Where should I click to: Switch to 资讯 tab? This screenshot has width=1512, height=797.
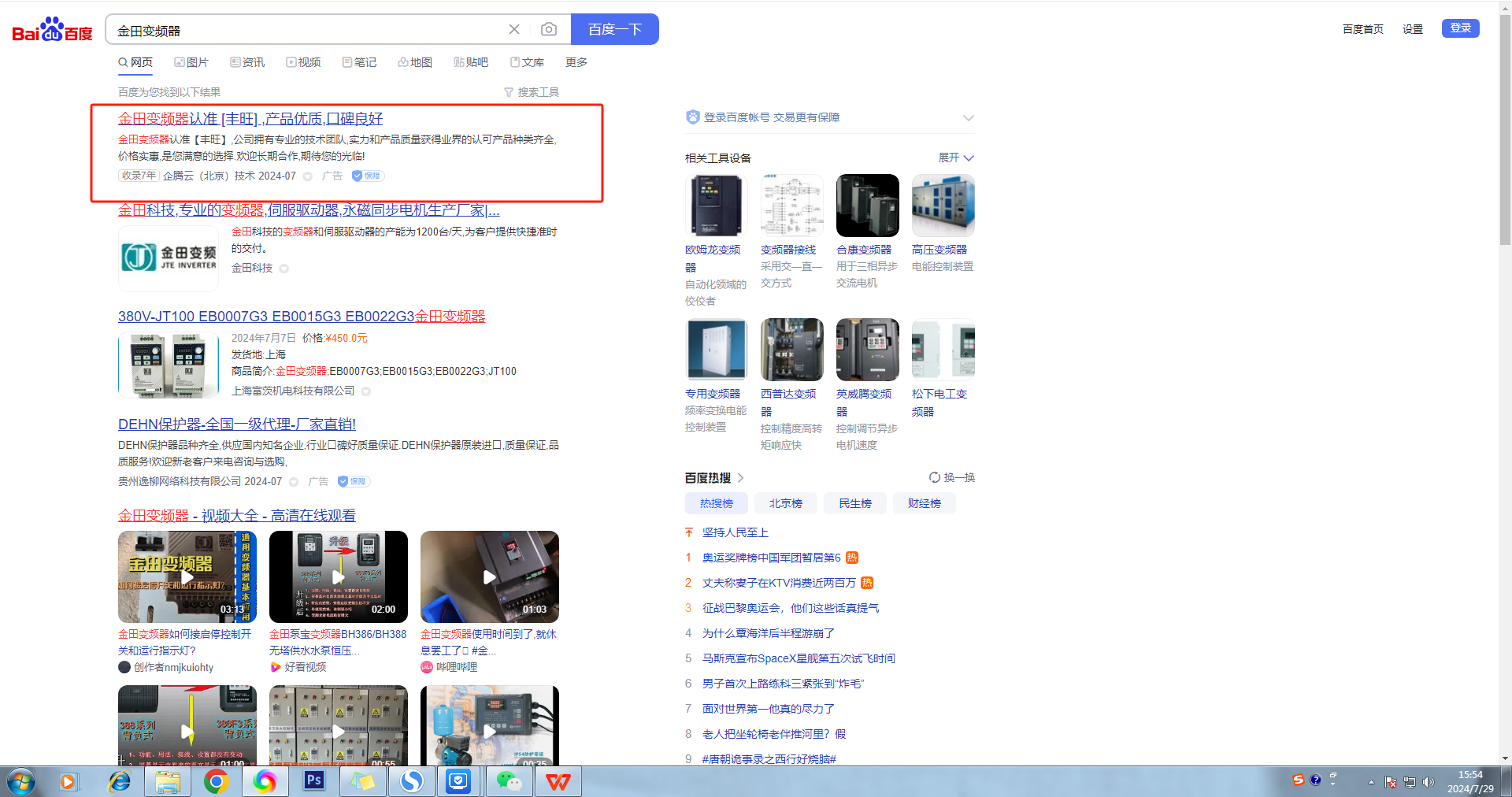(x=247, y=62)
